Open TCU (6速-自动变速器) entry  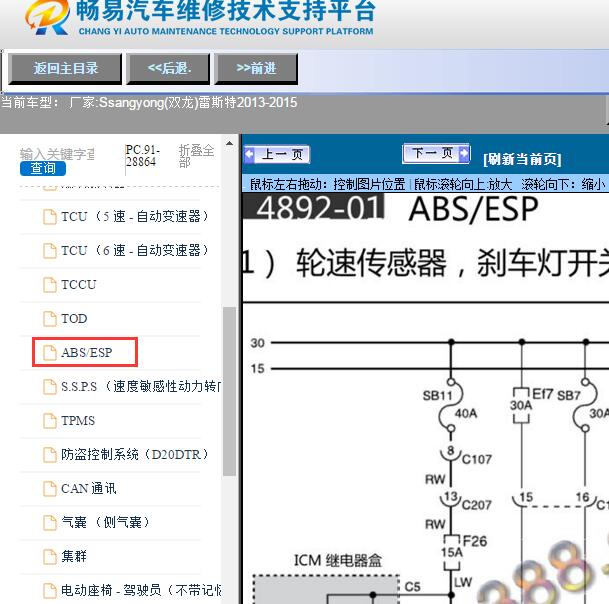click(135, 250)
